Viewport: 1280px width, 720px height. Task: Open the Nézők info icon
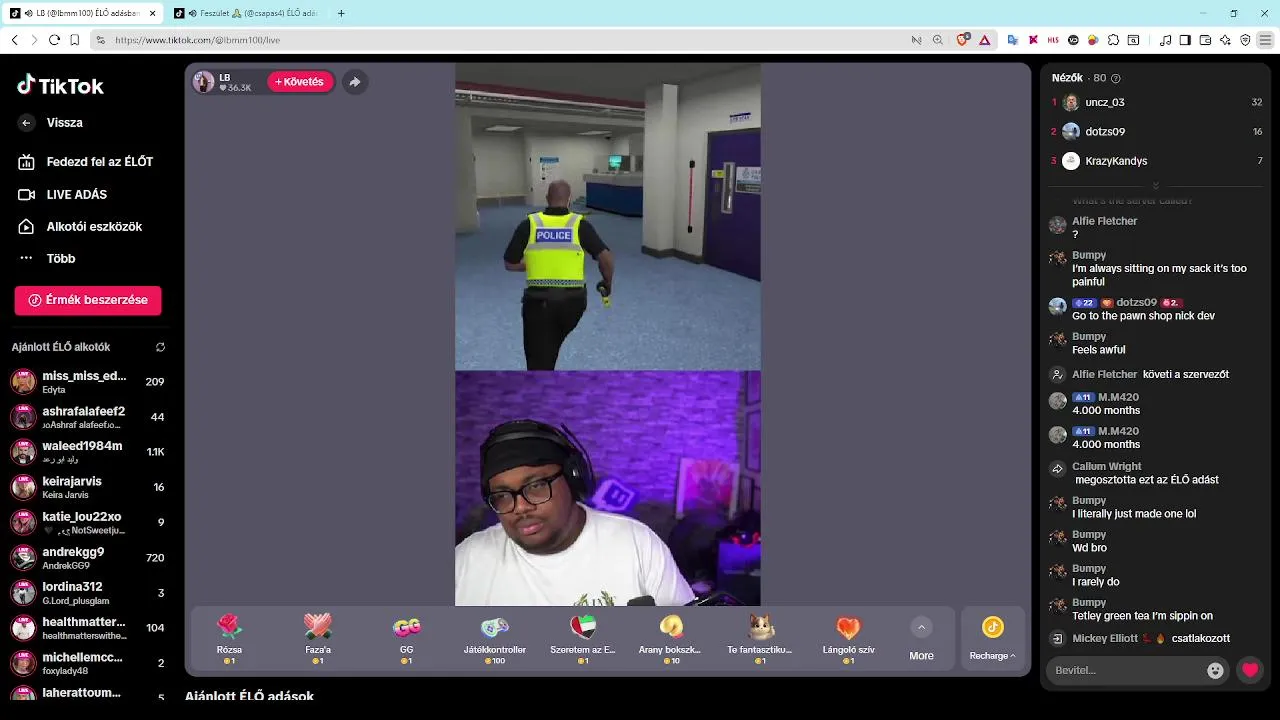coord(1116,78)
